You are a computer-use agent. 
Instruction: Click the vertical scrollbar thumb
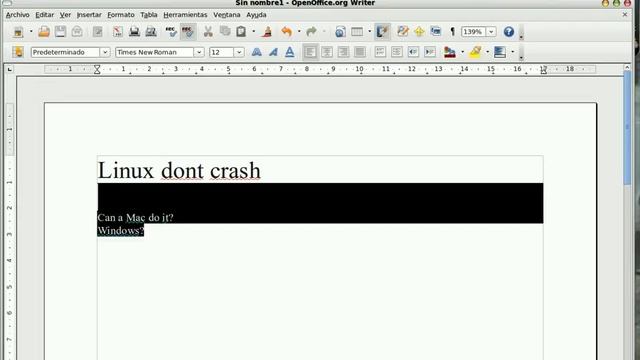[628, 128]
